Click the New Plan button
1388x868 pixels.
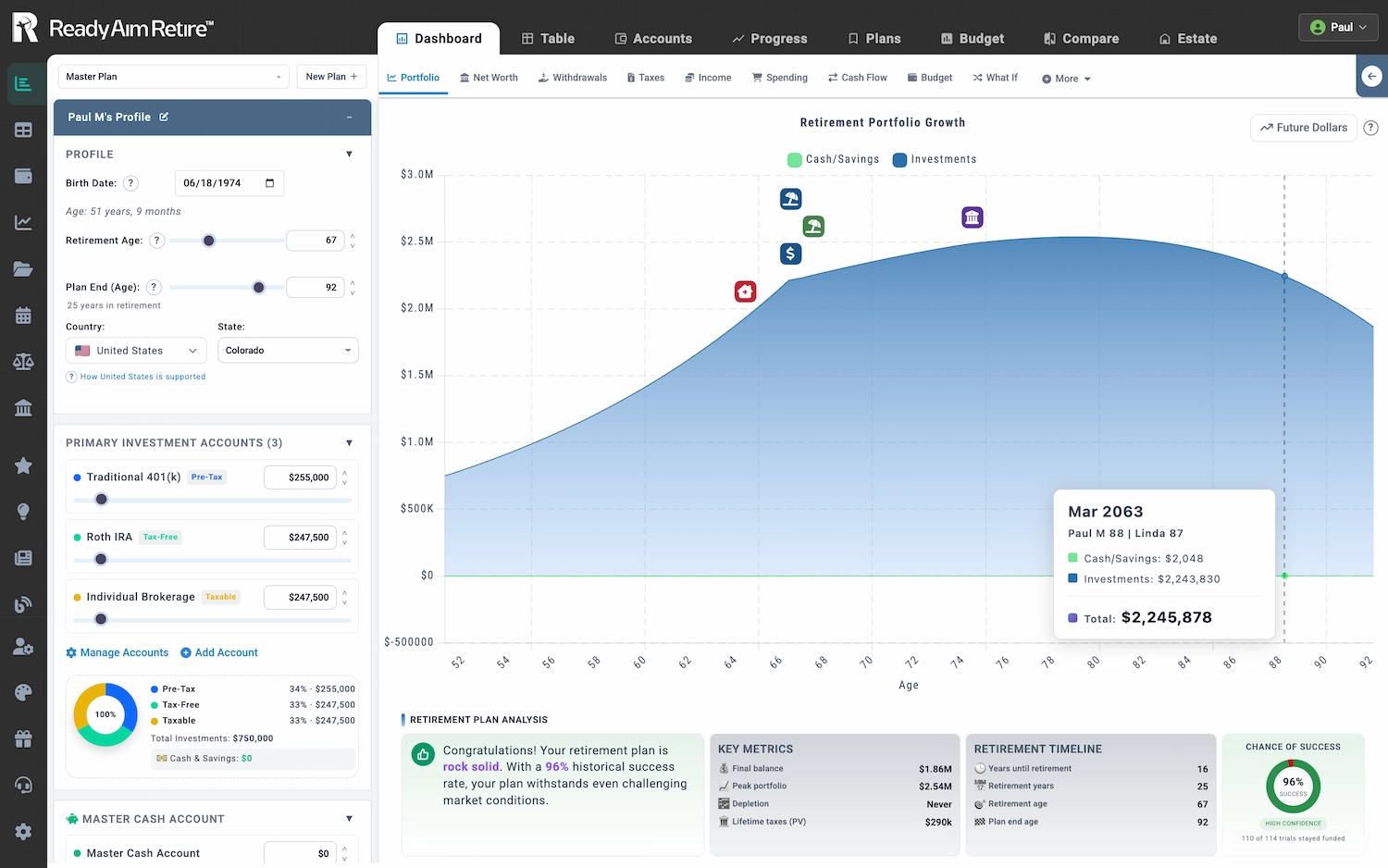click(x=331, y=77)
